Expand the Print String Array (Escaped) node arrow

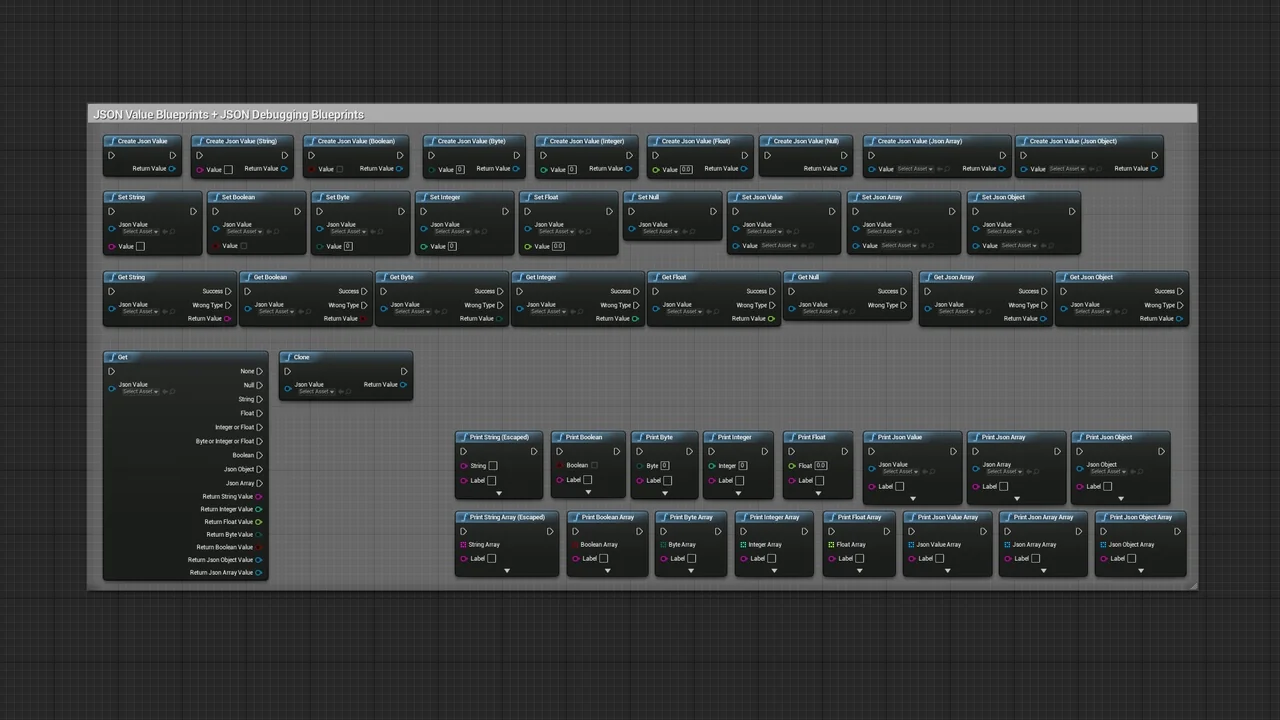(x=507, y=571)
